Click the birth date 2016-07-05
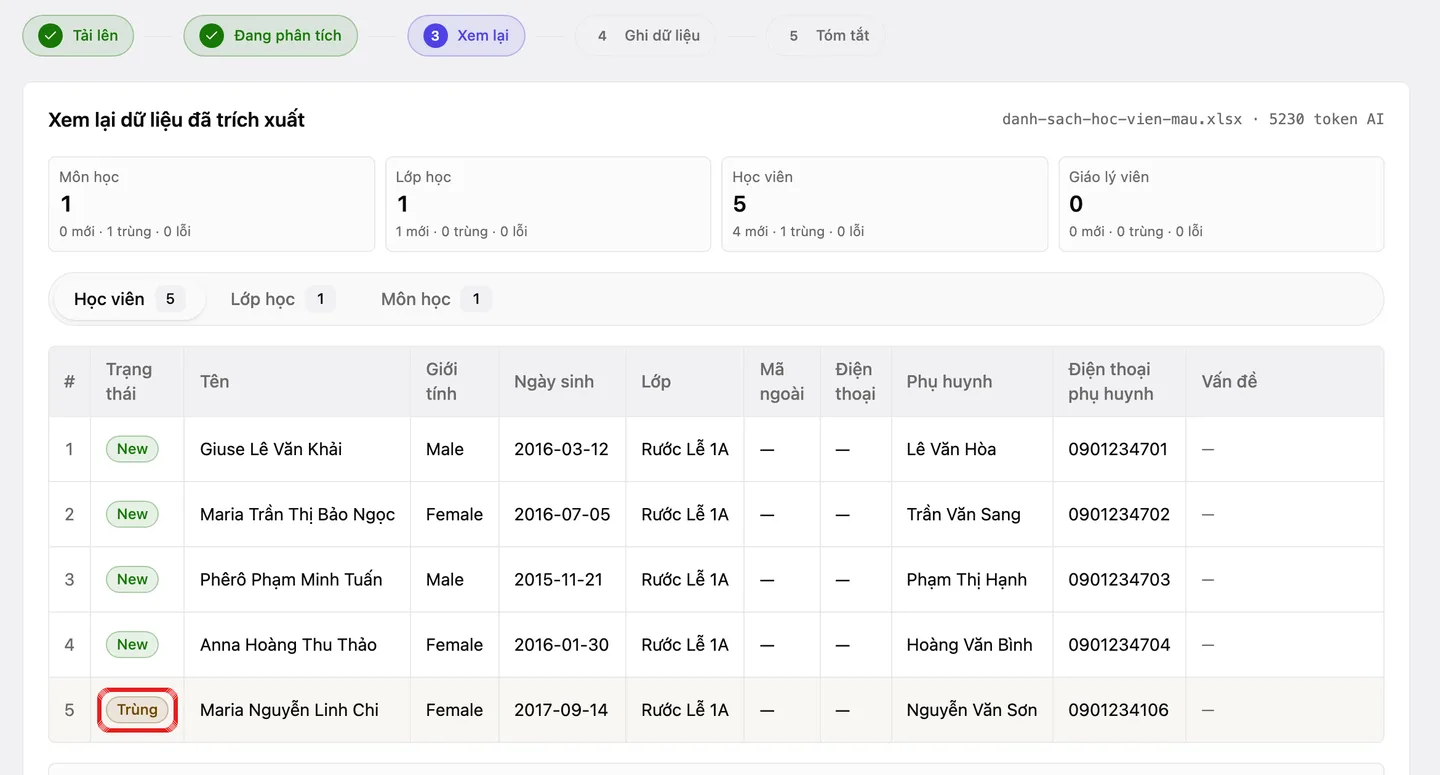1440x775 pixels. pyautogui.click(x=562, y=514)
